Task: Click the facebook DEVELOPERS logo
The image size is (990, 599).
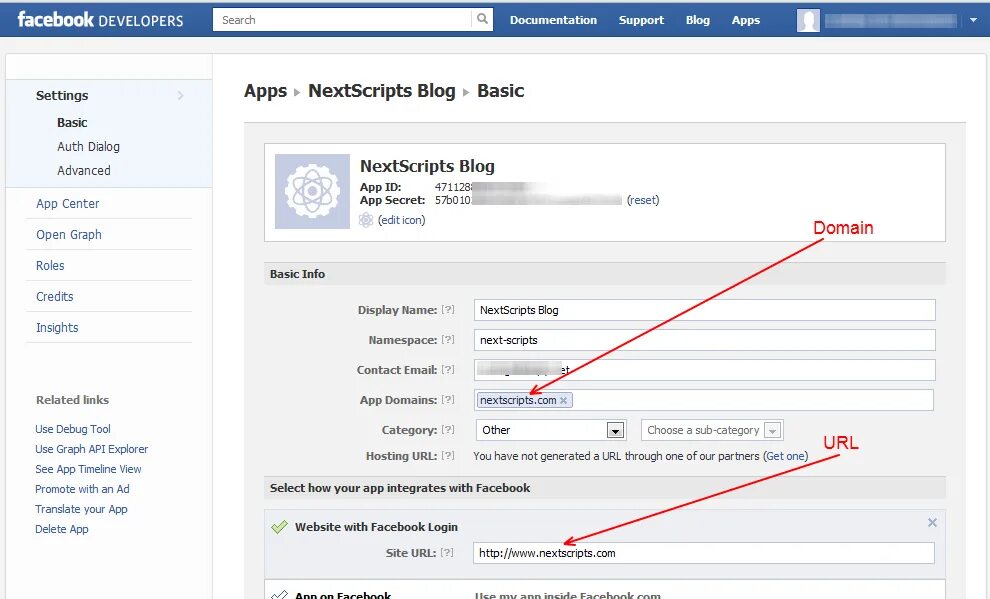Action: click(x=100, y=20)
